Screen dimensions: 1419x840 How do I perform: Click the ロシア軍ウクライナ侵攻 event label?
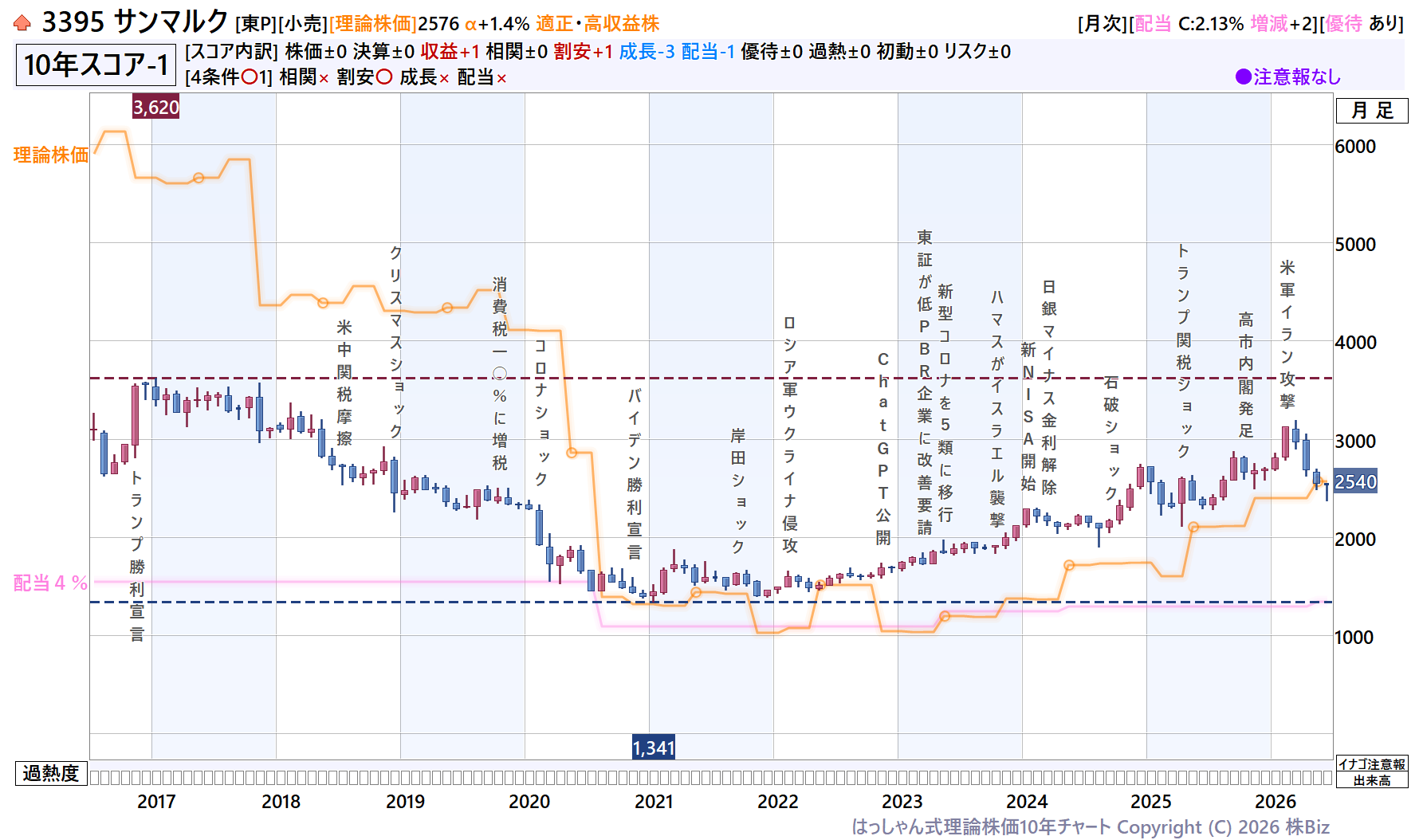[x=789, y=434]
